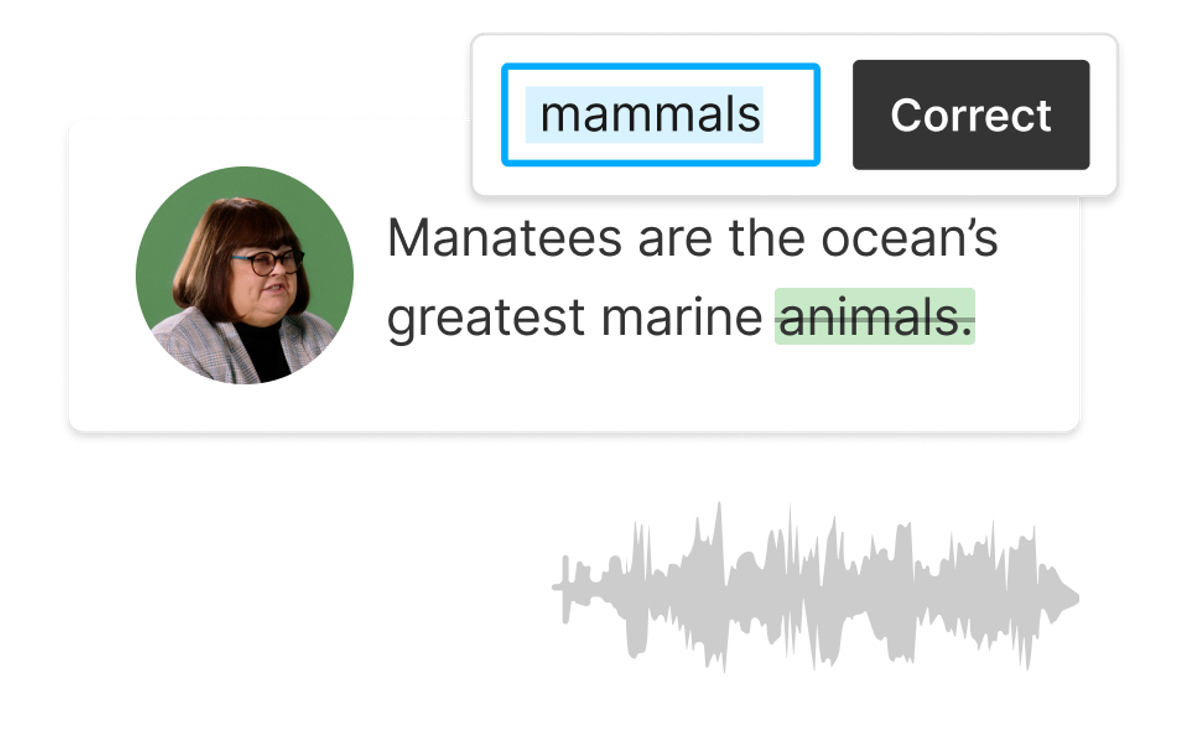Select the struck-through word "animals."

(875, 317)
